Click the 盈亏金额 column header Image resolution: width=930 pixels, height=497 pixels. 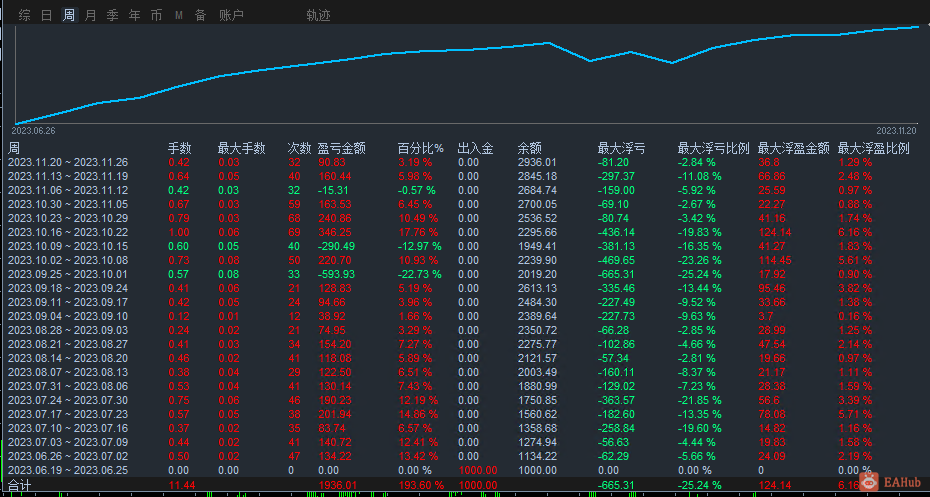pos(342,148)
